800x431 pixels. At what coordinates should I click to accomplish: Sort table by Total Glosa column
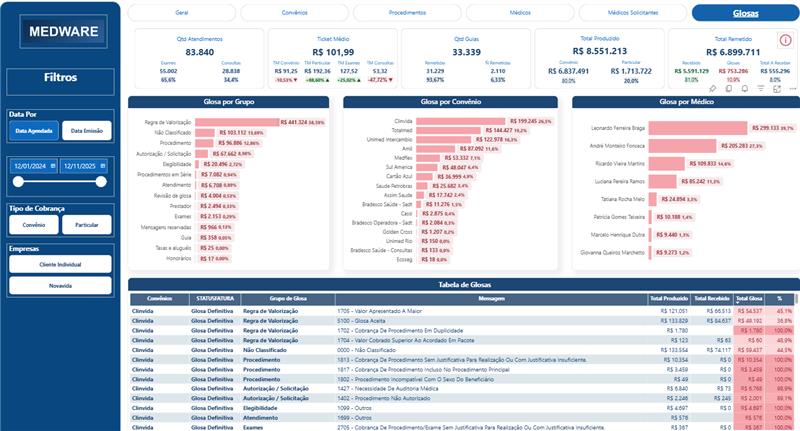[x=748, y=298]
